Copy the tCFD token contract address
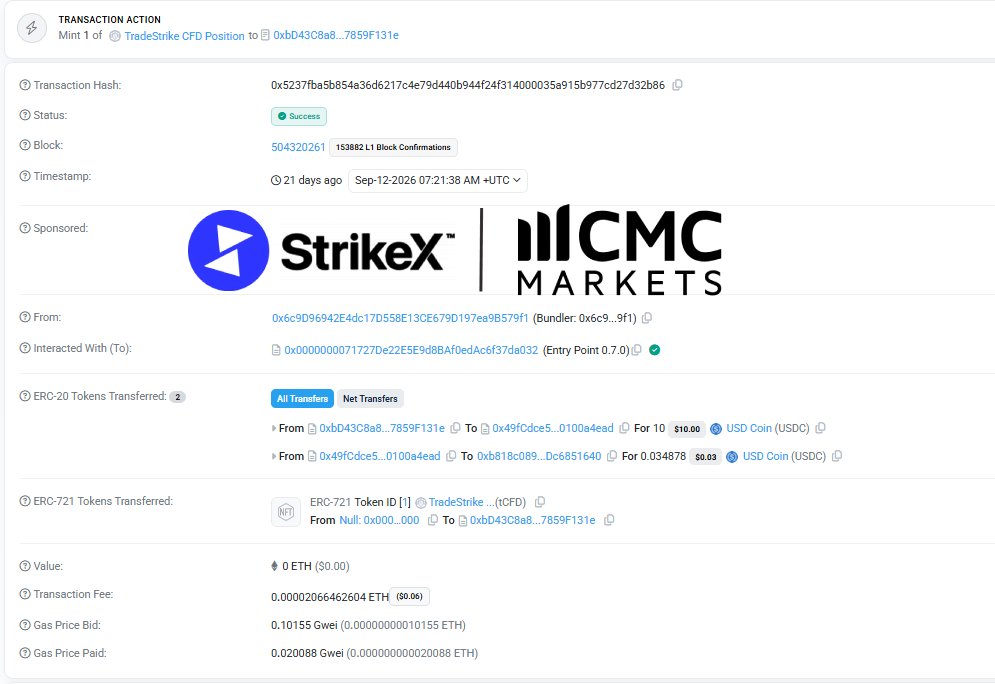995x684 pixels. [x=539, y=502]
